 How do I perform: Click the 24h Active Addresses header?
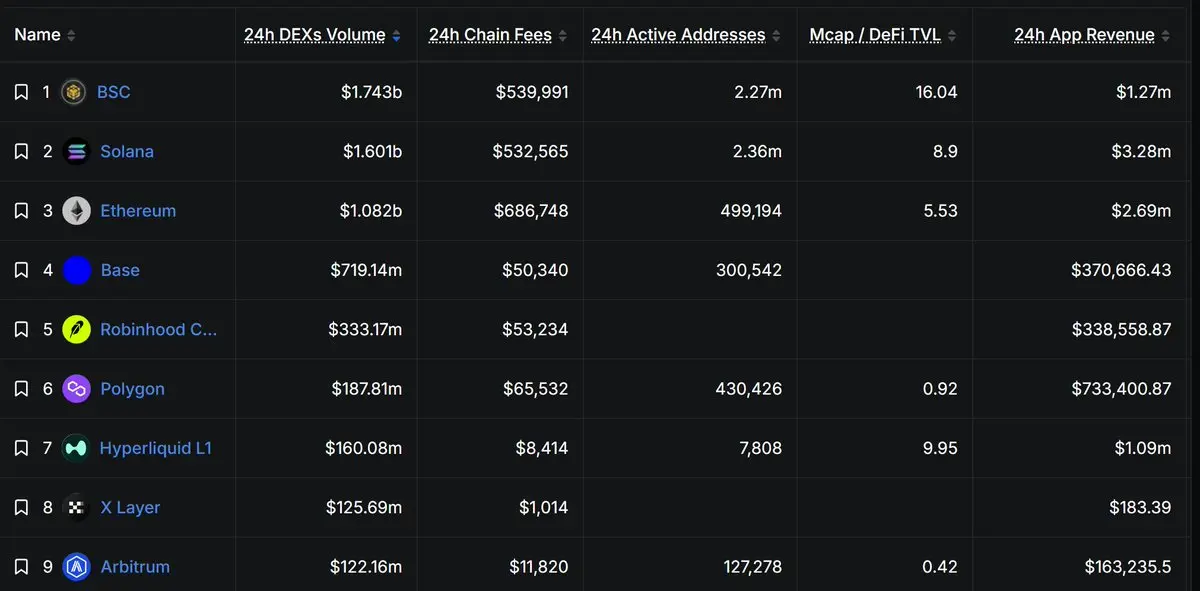(678, 35)
